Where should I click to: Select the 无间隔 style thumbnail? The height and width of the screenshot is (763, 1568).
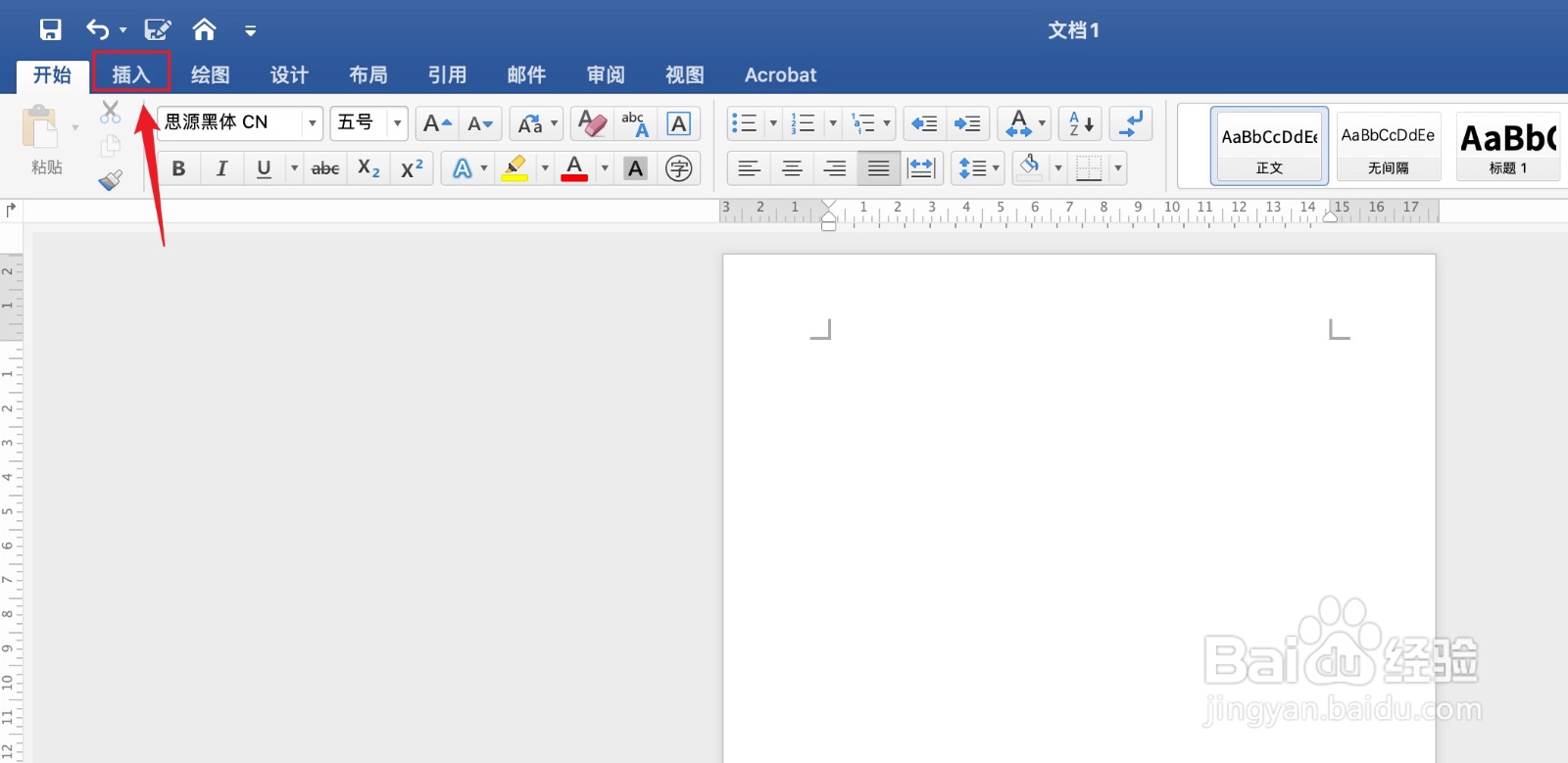1389,145
